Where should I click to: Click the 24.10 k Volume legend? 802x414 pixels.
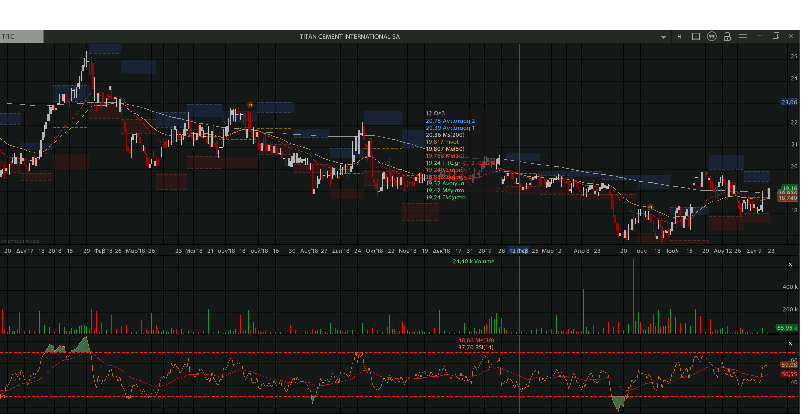tap(473, 262)
